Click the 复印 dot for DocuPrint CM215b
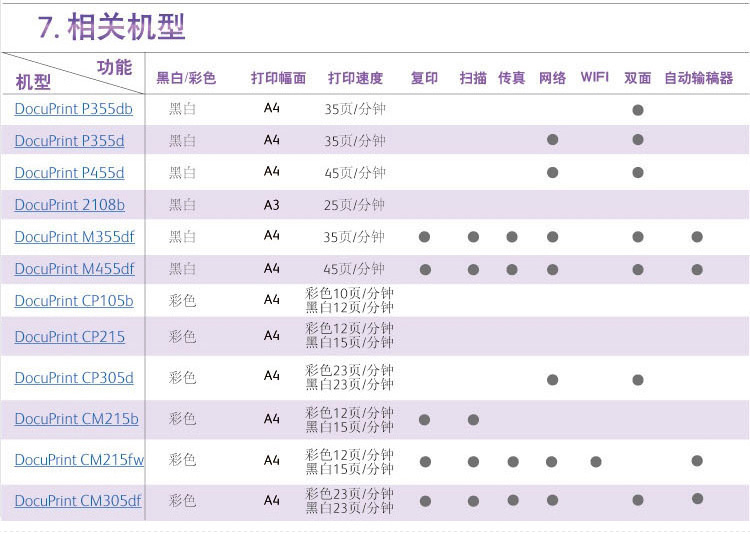 (424, 420)
